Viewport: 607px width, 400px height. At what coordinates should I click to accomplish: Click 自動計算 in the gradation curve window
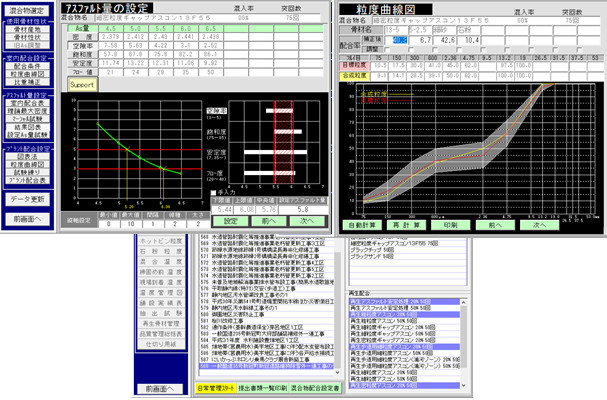click(362, 225)
